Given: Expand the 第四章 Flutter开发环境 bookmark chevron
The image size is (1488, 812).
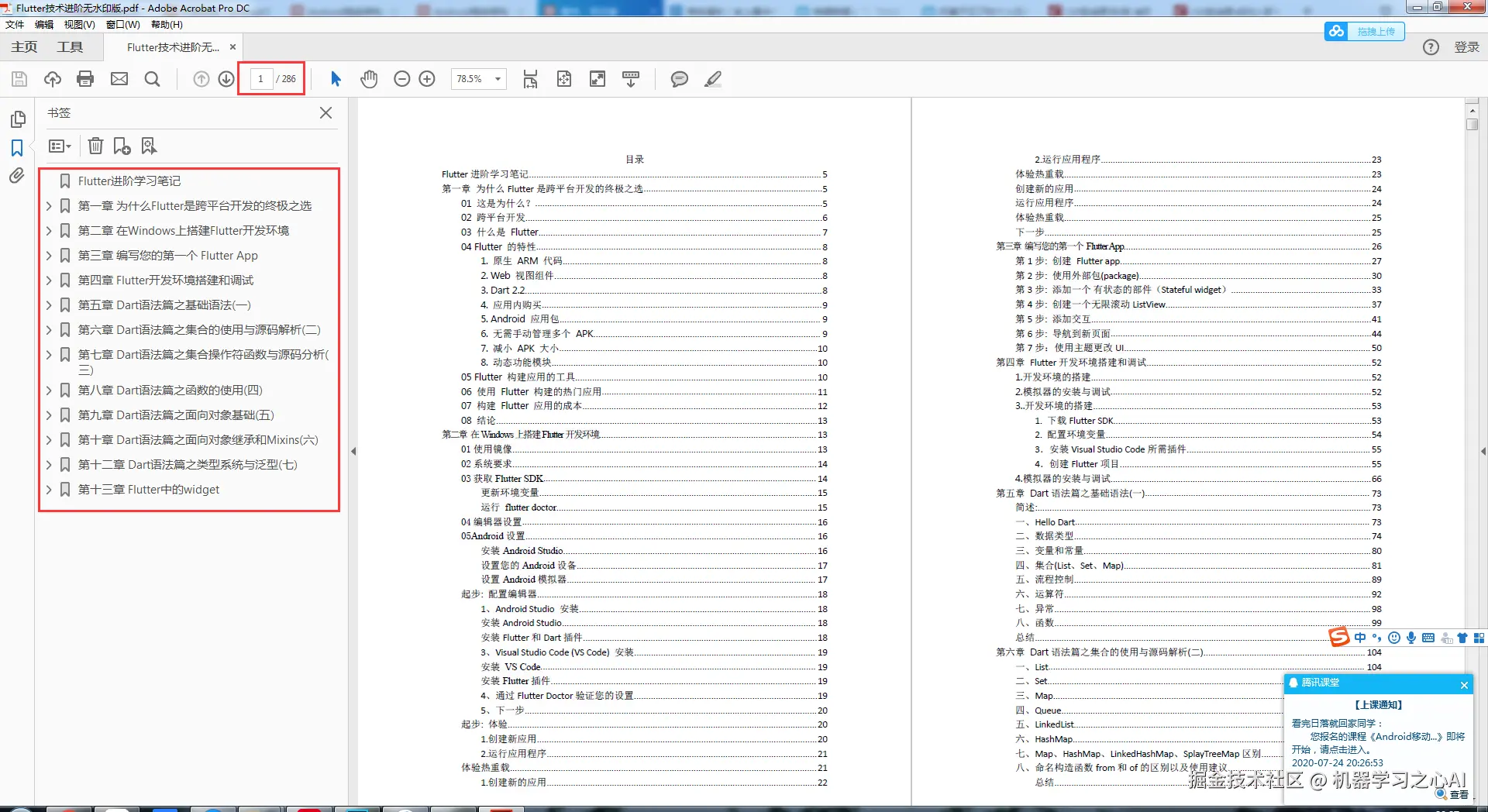Looking at the screenshot, I should tap(49, 280).
